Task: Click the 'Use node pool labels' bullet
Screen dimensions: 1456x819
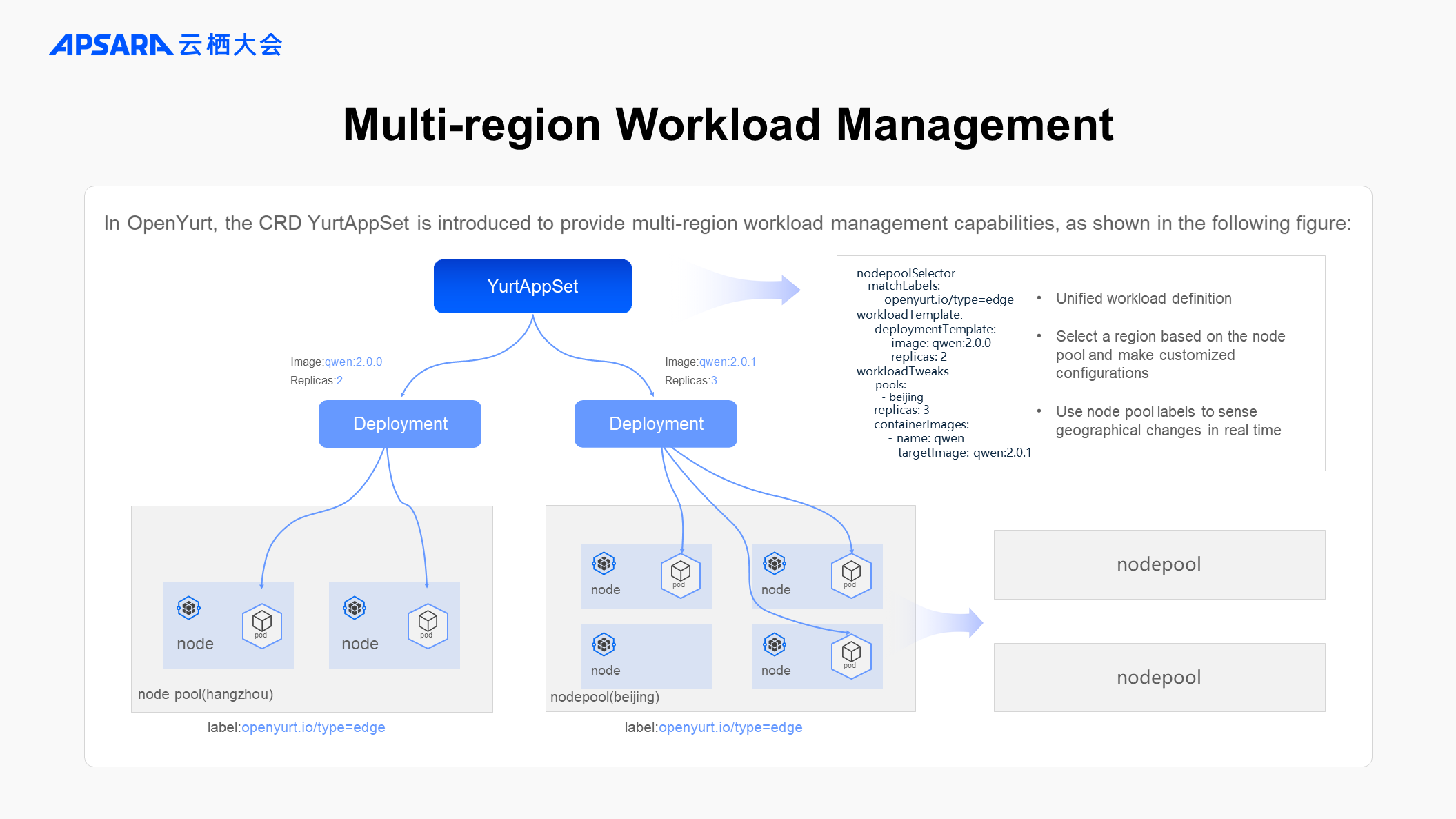Action: coord(1168,421)
